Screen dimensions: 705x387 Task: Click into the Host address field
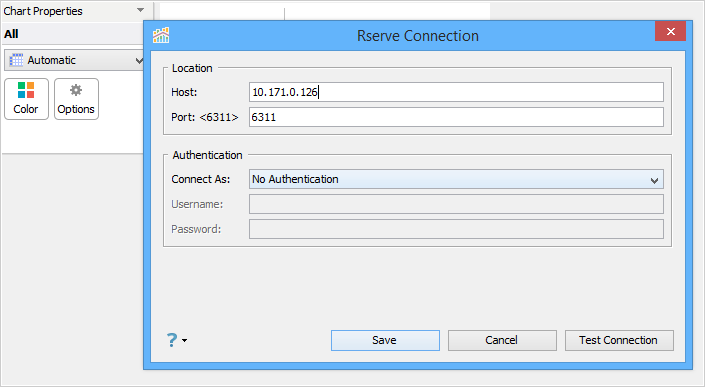pyautogui.click(x=456, y=92)
